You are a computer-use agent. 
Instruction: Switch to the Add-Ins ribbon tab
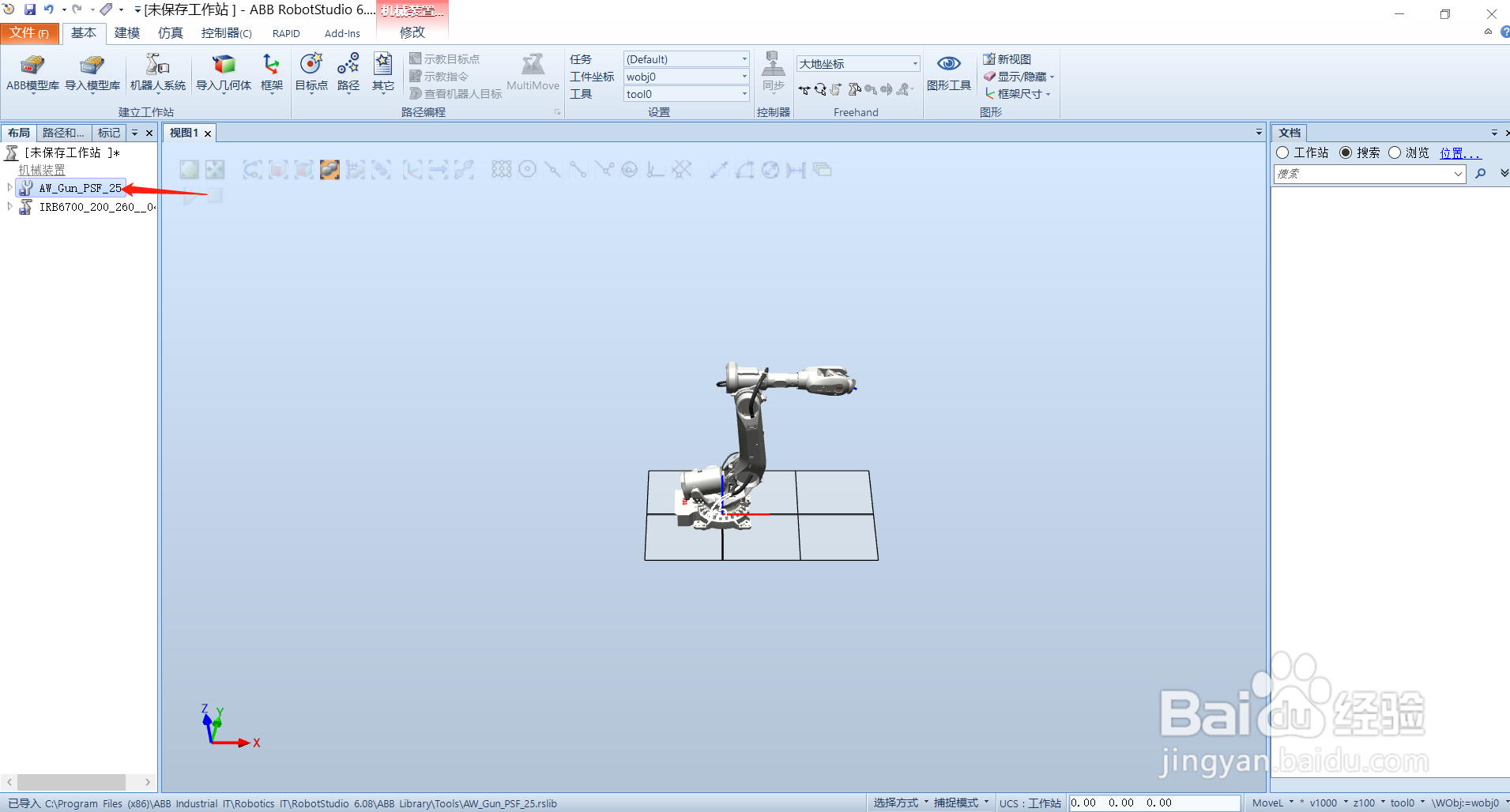point(342,33)
